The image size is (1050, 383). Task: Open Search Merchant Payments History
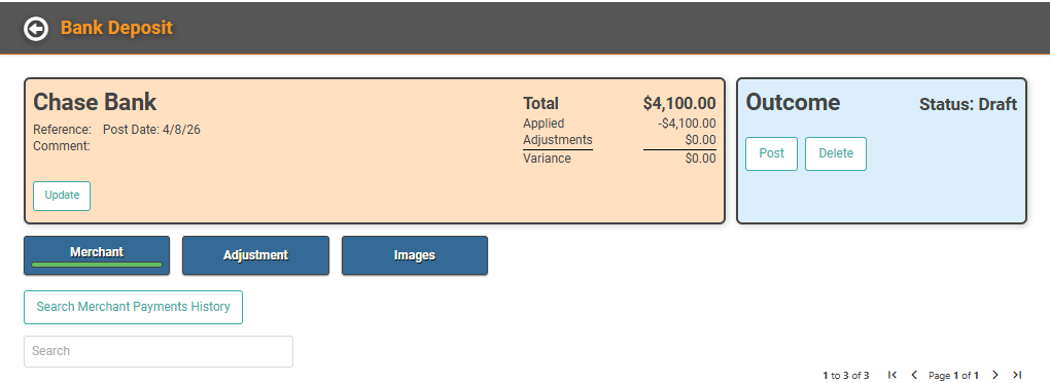[133, 307]
